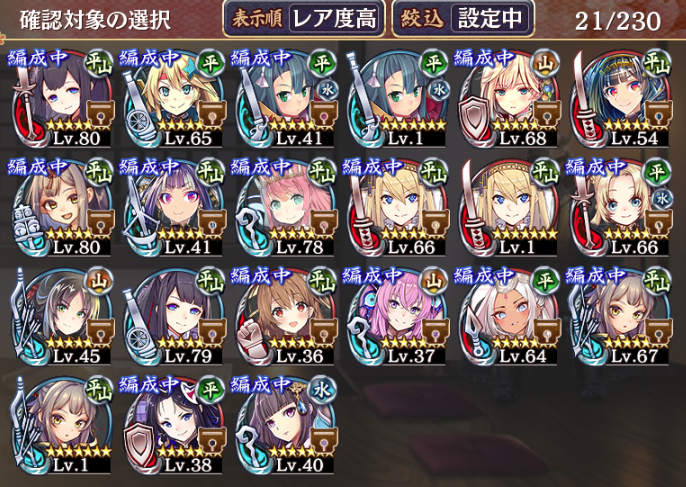Click the 山 mountain icon on Lv.37 character
This screenshot has height=487, width=686.
tap(433, 280)
